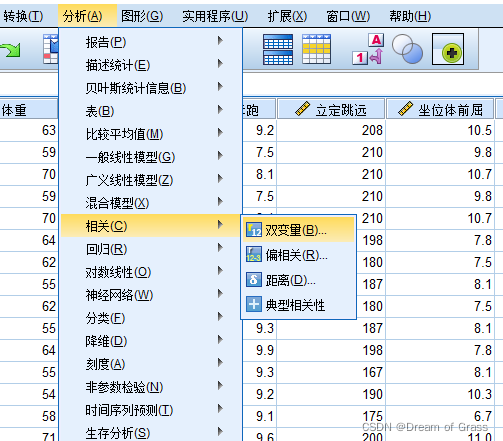Image resolution: width=503 pixels, height=441 pixels.
Task: Select the cell with value 6.7
Action: tap(440, 416)
